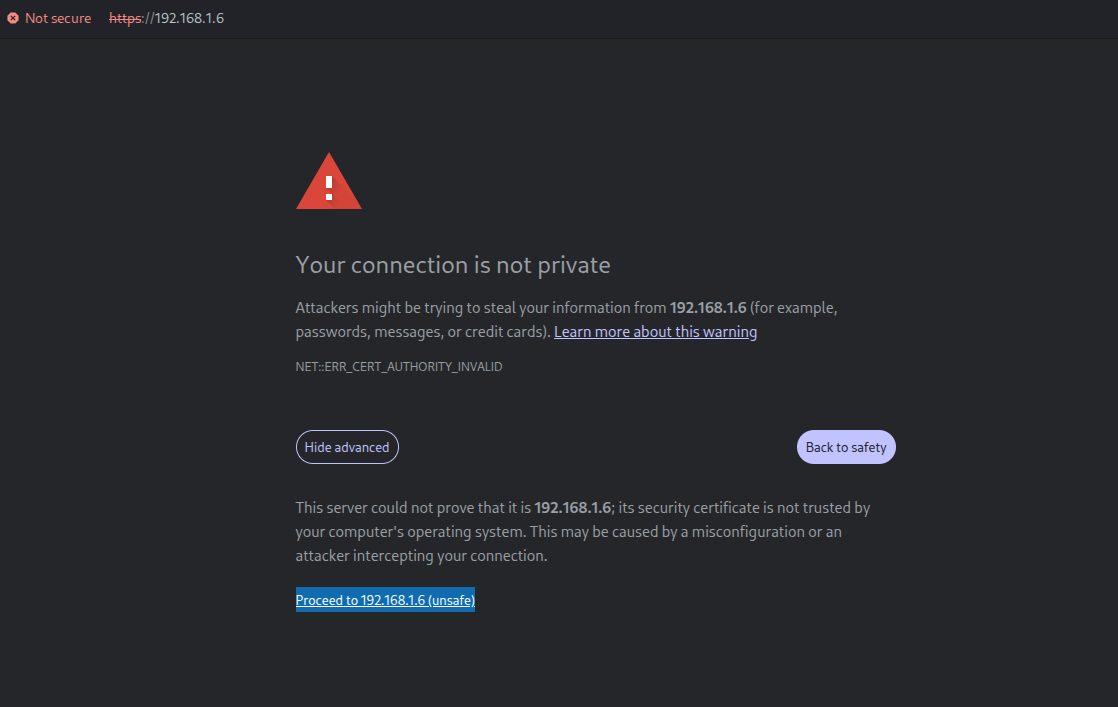
Task: Click "passwords, messages, or credit cards" text
Action: [420, 331]
